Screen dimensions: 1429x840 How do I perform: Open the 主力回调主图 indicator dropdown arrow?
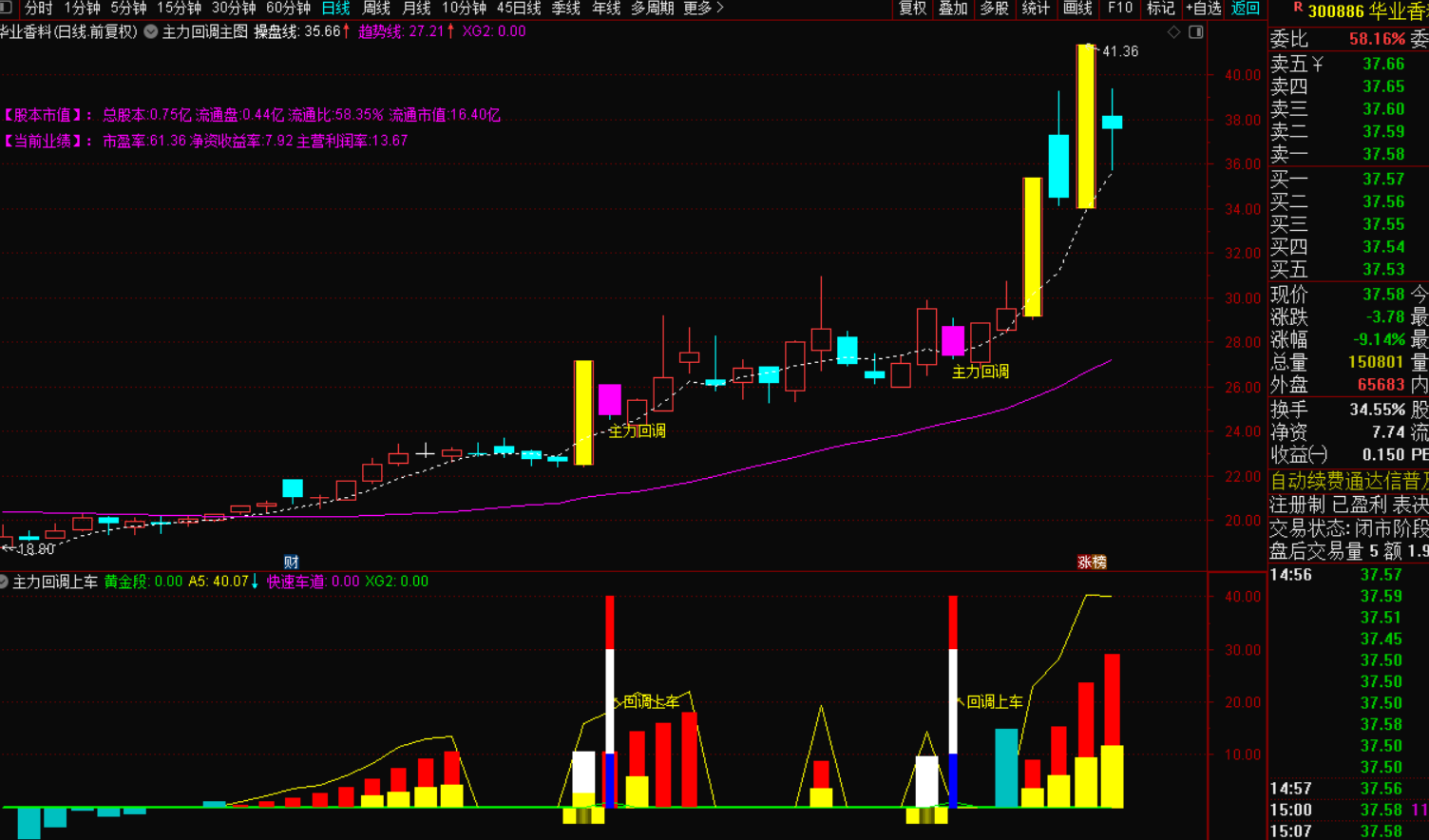[151, 31]
